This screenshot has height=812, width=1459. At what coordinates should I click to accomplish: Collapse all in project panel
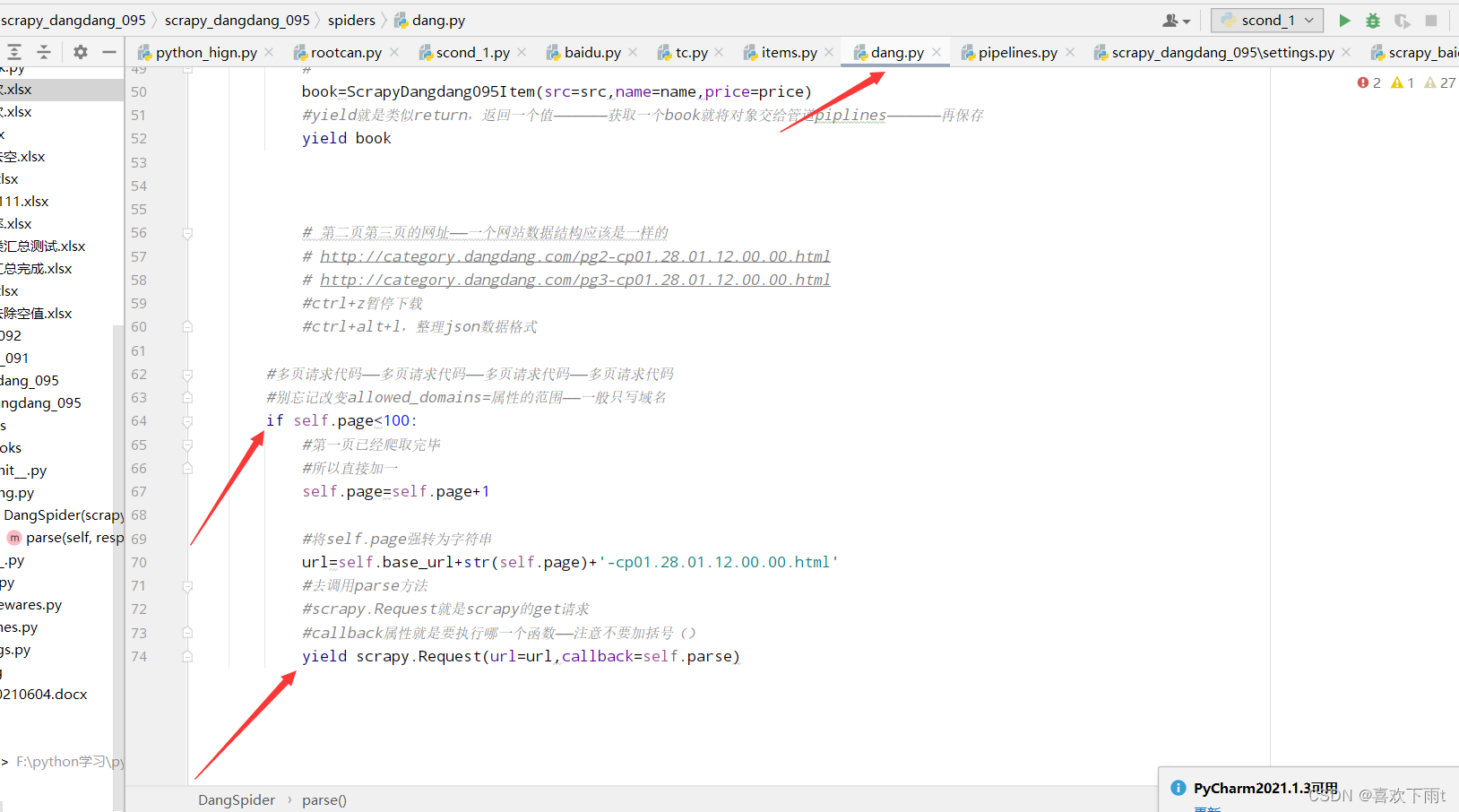pos(44,52)
